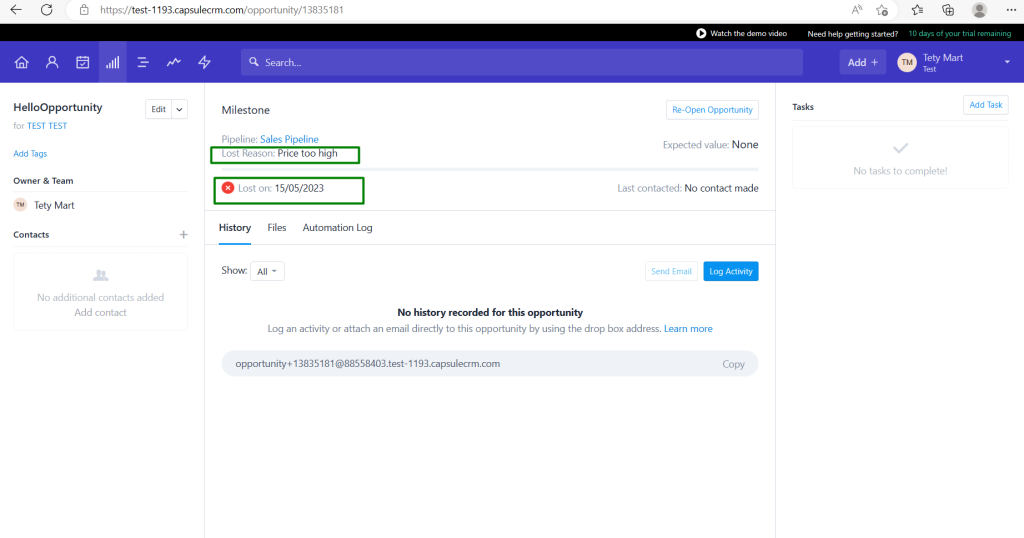Open the Sales Pipeline link
Screen dimensions: 1024x538
[289, 139]
